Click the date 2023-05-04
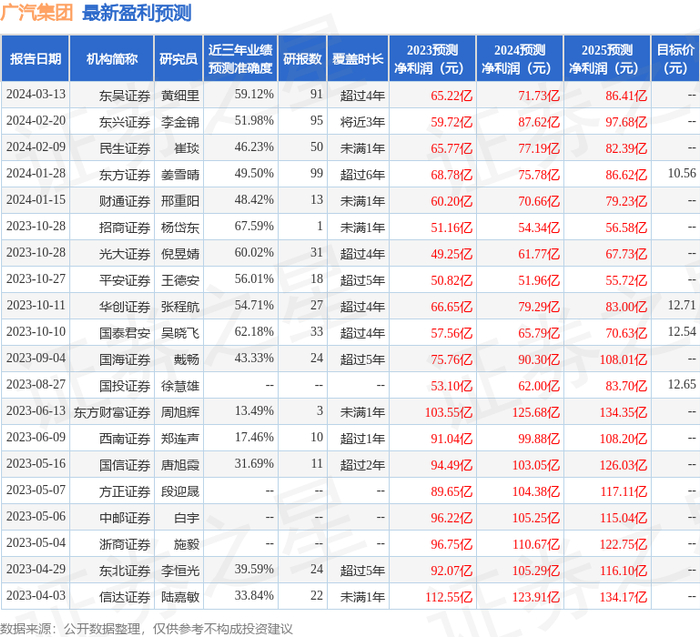 point(36,543)
